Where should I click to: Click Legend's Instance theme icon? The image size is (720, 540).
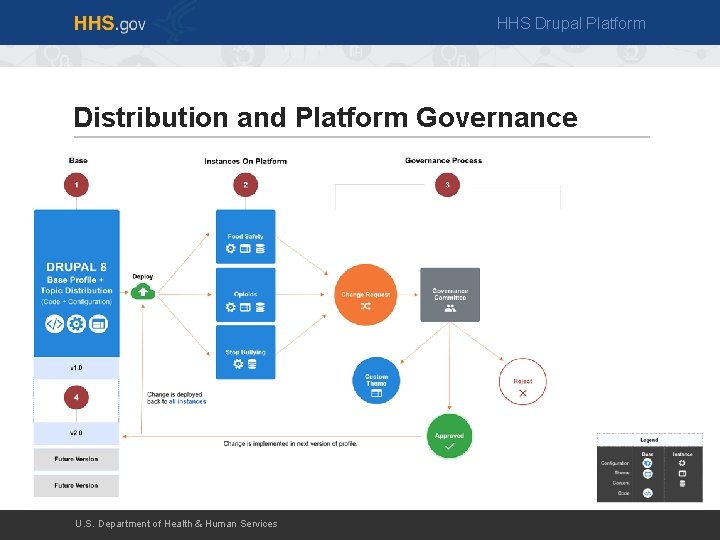(682, 473)
